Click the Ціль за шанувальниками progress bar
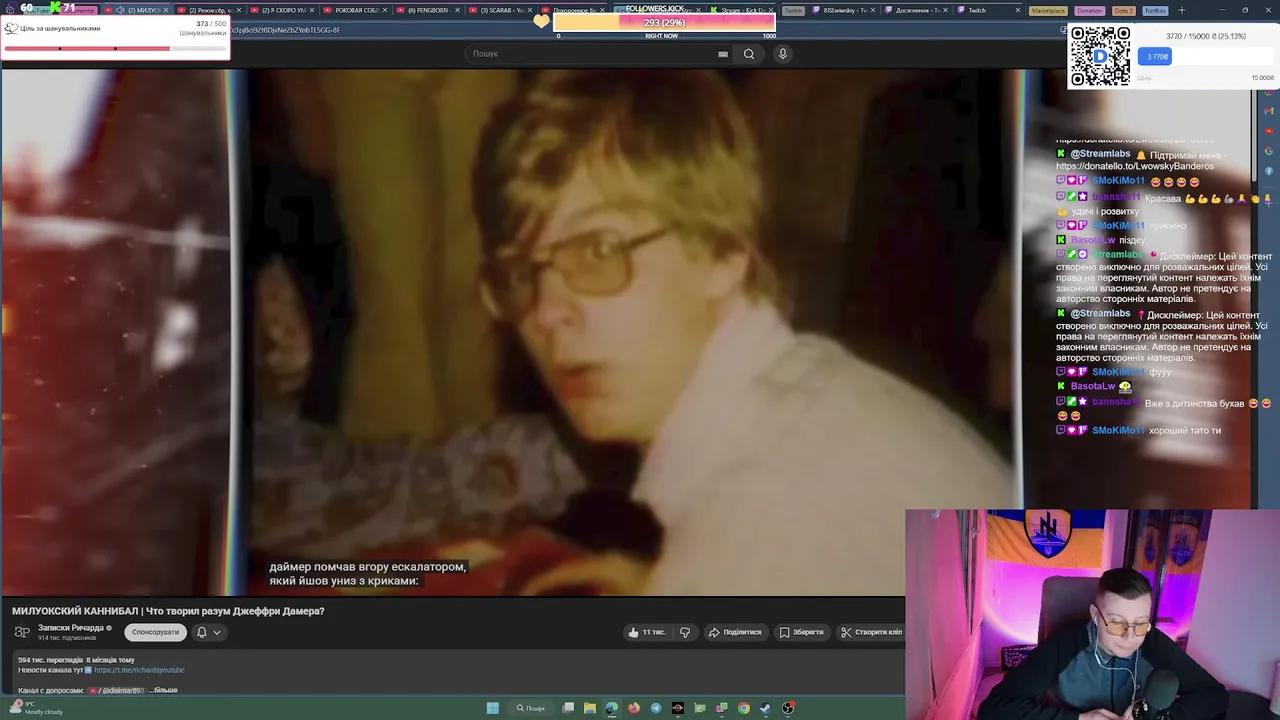The image size is (1280, 720). (x=115, y=48)
